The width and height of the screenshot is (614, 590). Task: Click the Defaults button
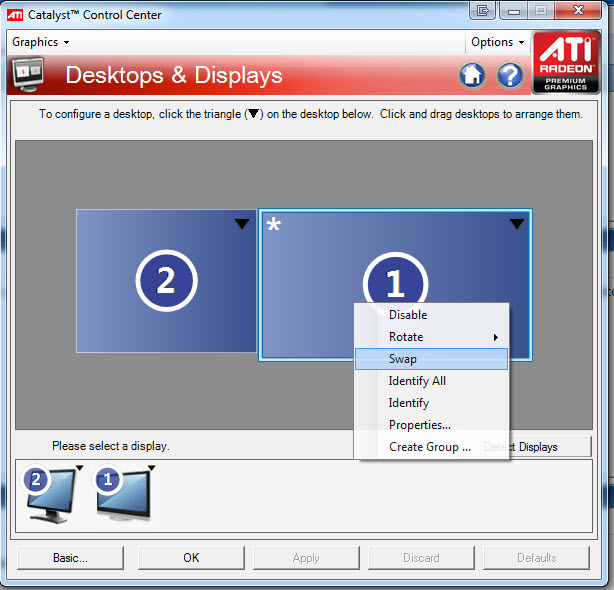(x=536, y=558)
